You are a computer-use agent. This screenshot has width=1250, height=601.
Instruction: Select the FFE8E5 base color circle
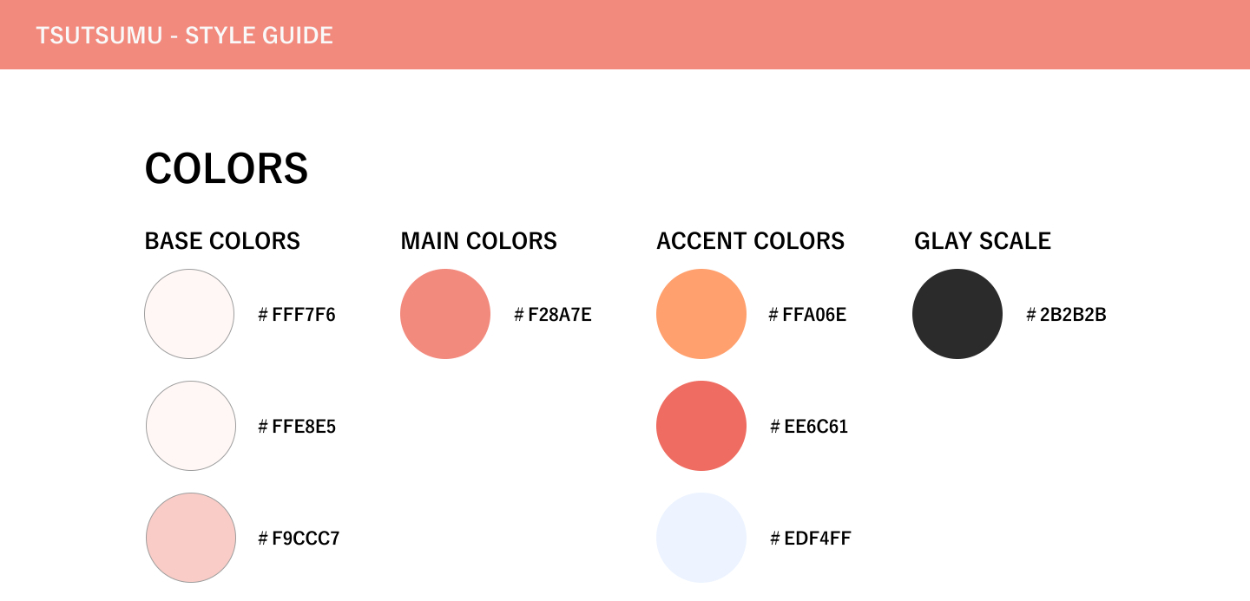(190, 426)
